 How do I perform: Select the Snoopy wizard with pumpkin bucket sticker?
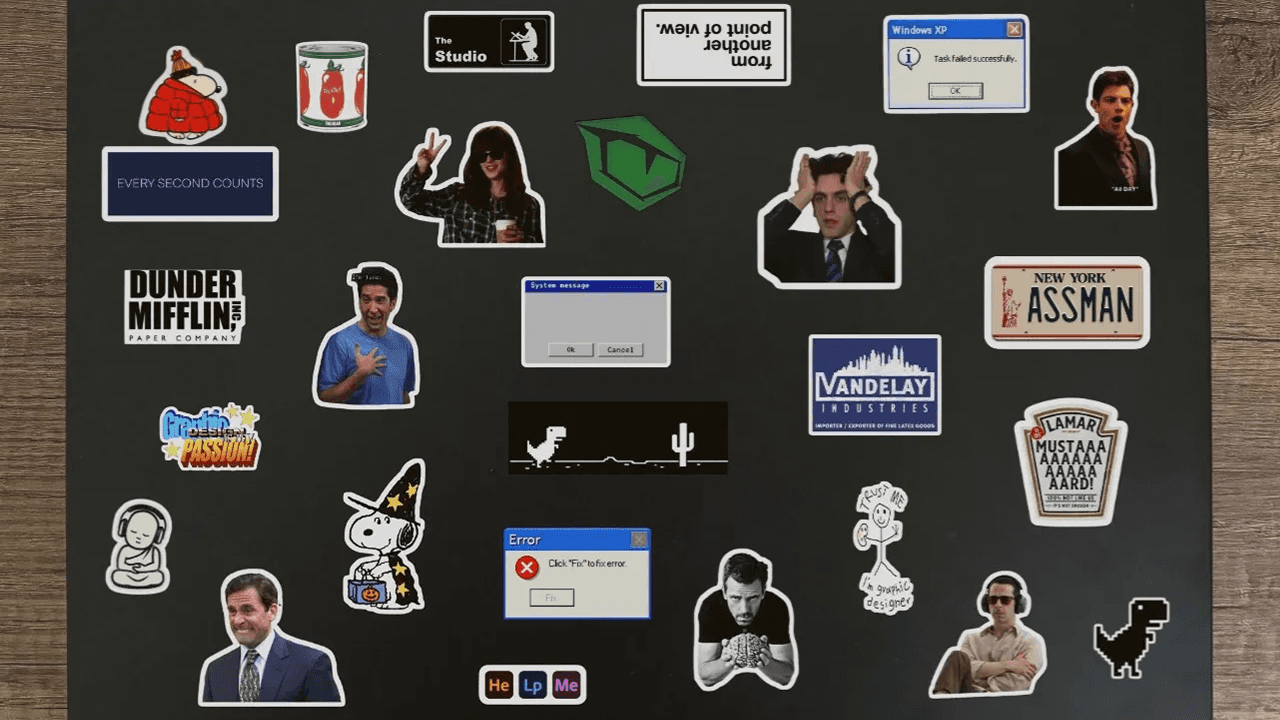point(385,537)
